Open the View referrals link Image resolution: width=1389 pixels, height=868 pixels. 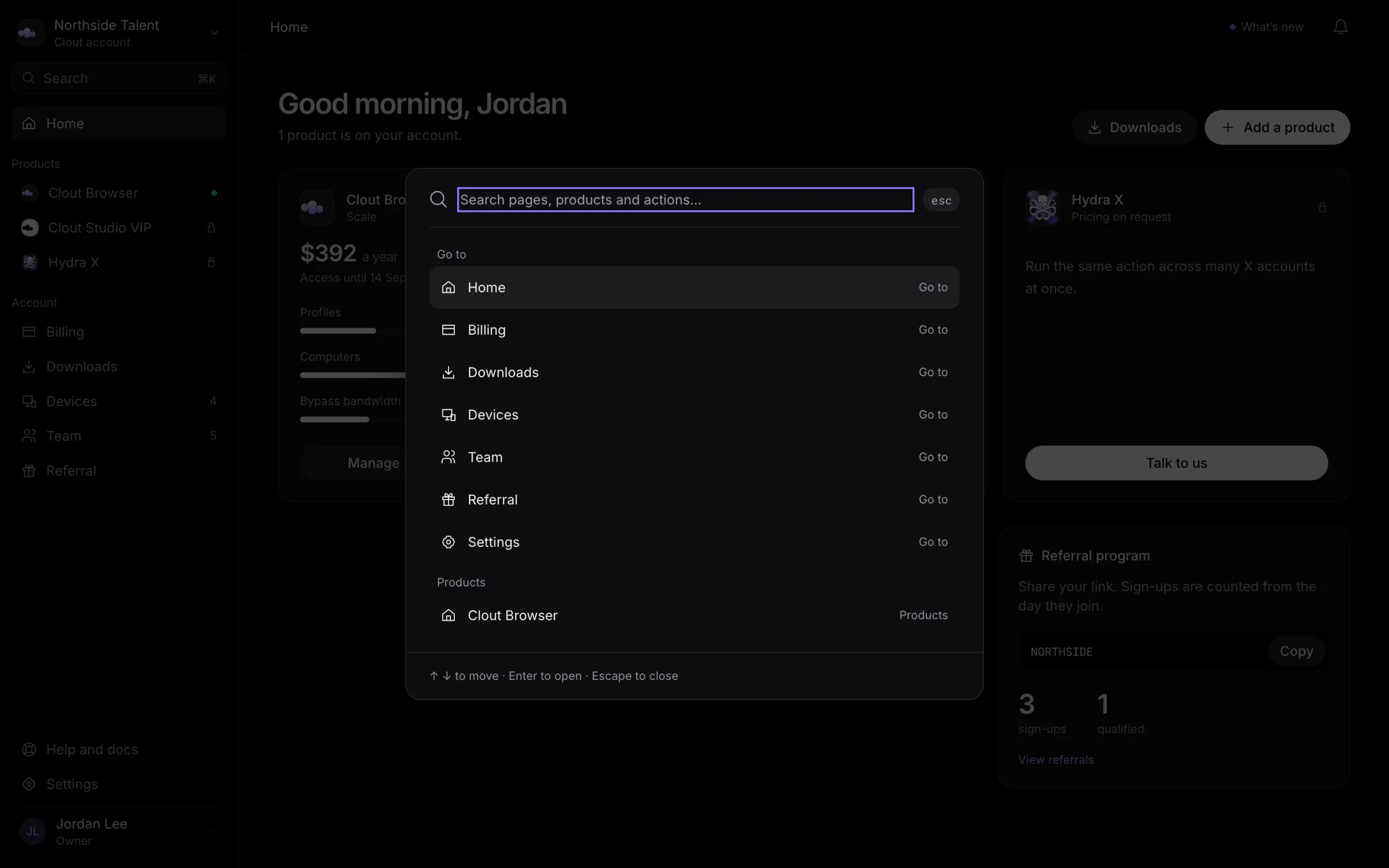click(1056, 760)
